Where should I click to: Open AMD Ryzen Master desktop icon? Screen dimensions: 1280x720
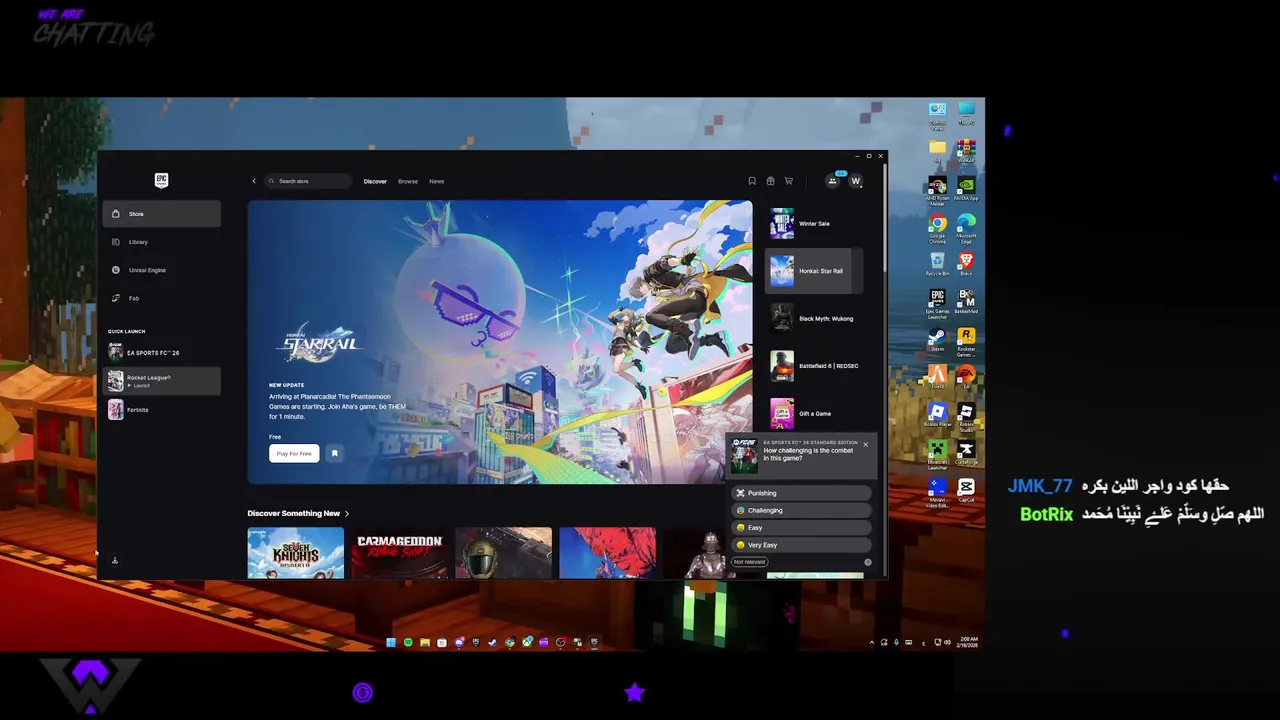pos(937,190)
